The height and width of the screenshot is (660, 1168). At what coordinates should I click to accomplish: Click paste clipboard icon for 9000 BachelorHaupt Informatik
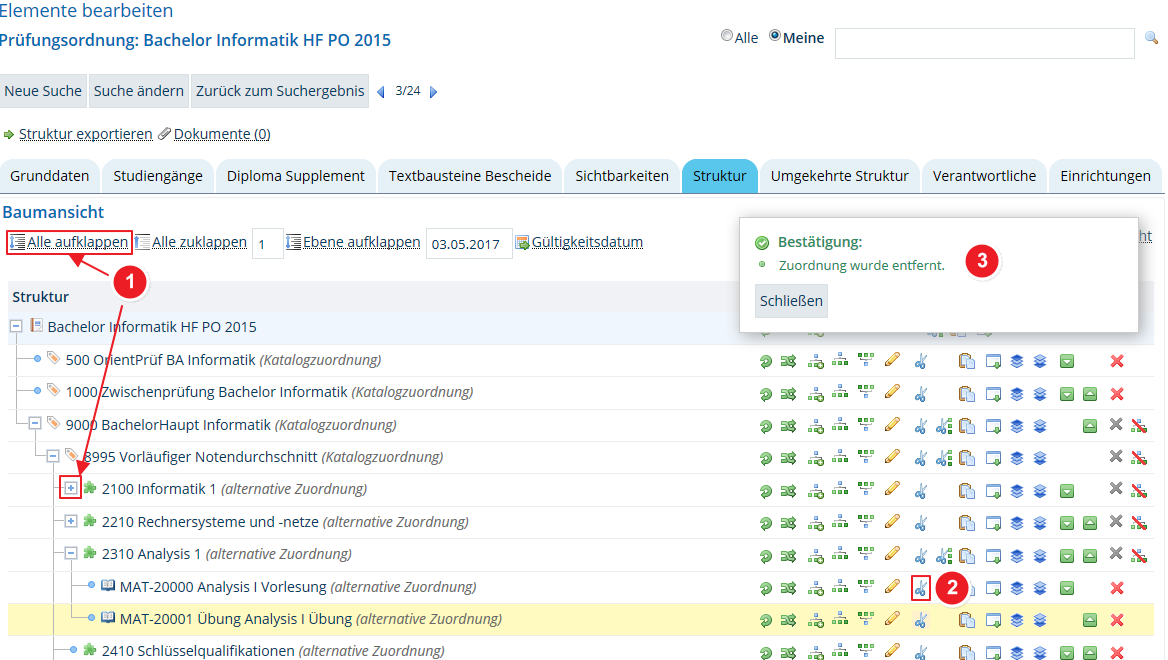967,426
